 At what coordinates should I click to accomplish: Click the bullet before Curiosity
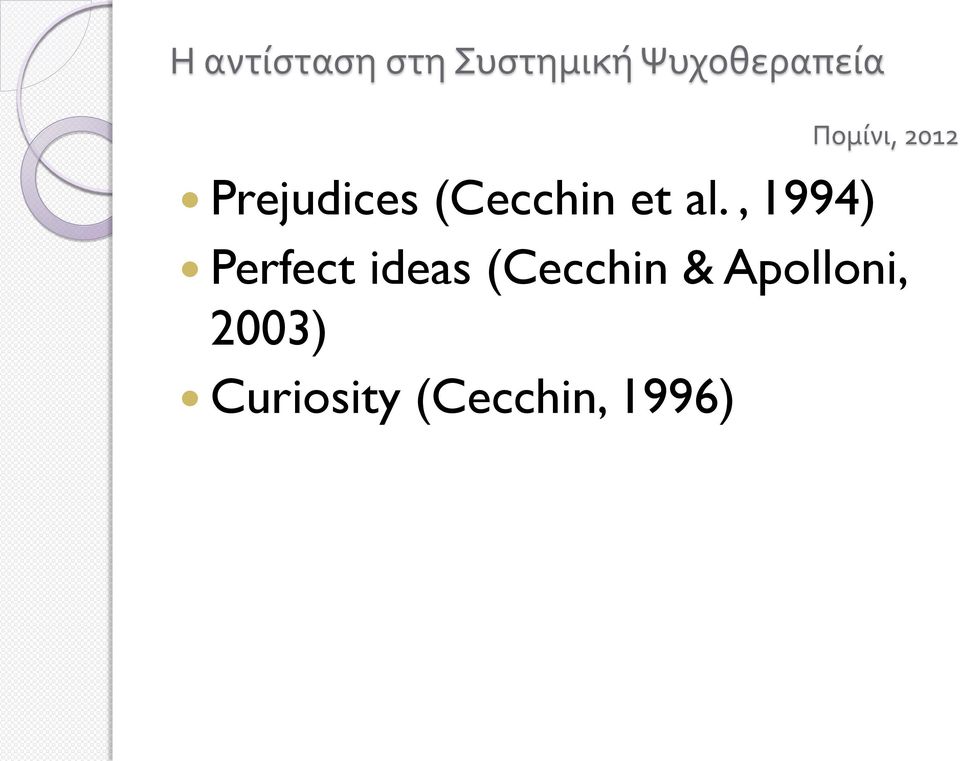coord(190,399)
